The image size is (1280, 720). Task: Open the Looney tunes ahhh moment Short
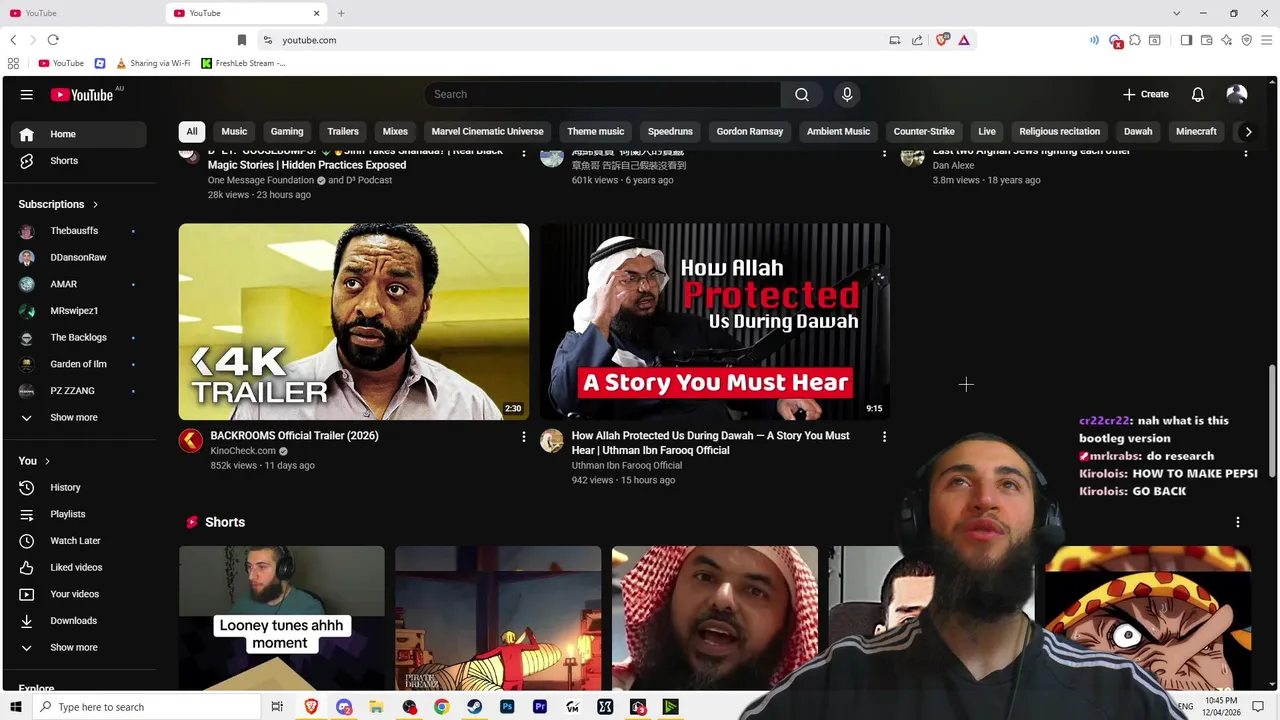coord(281,617)
